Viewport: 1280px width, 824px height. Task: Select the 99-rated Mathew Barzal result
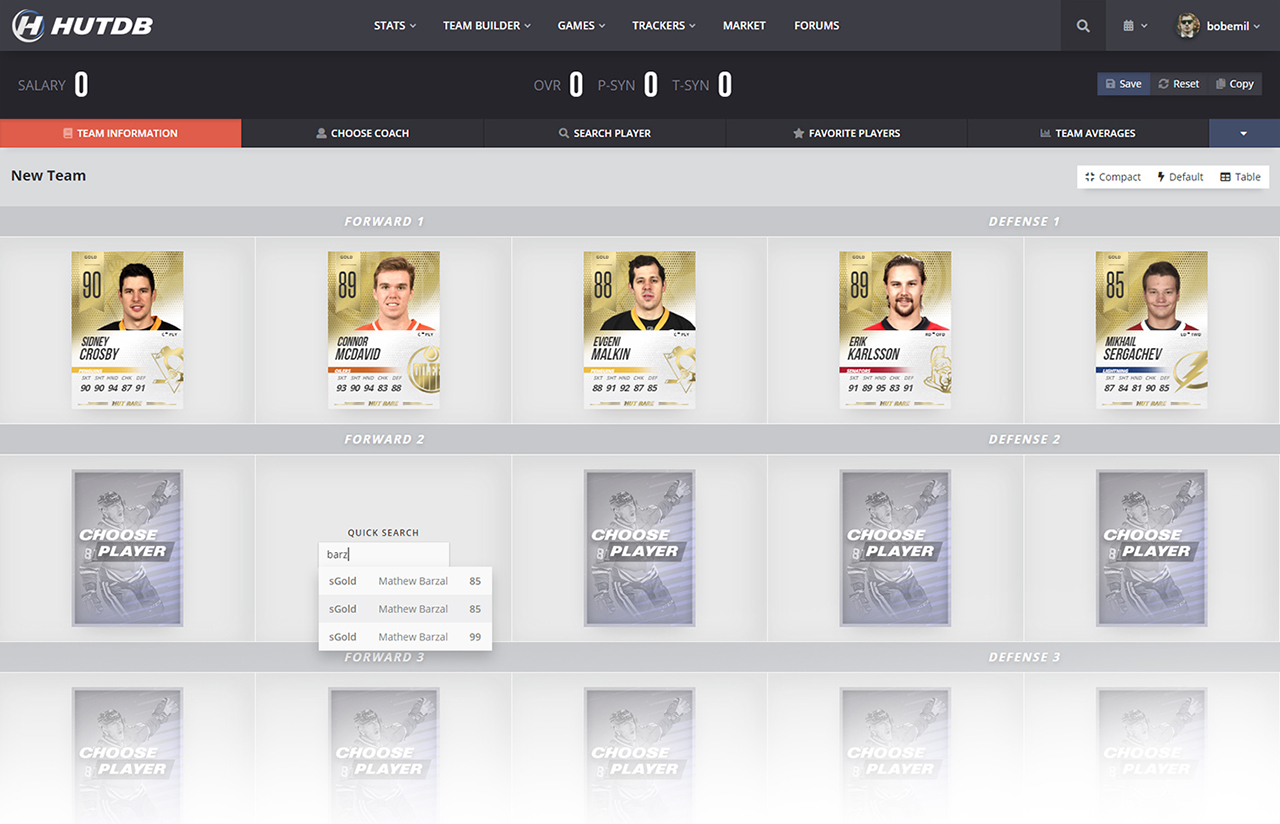[x=405, y=637]
